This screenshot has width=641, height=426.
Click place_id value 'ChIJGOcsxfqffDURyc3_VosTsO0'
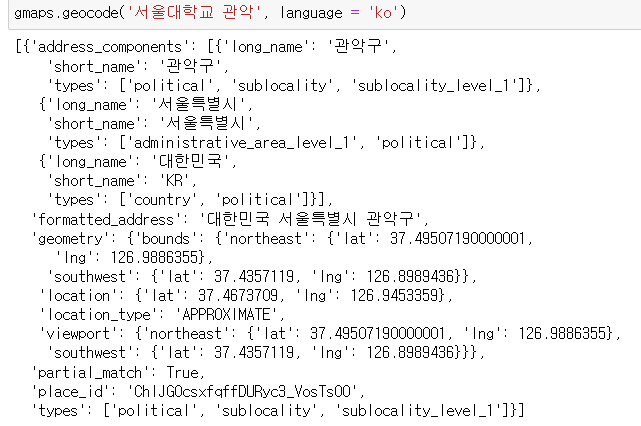click(x=242, y=392)
